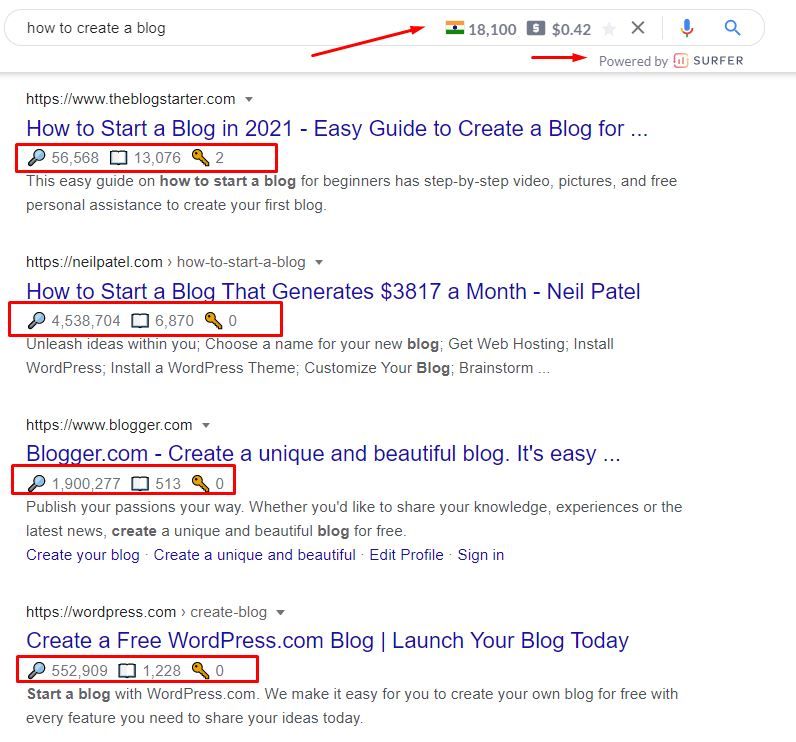
Task: Toggle the star favorite icon in search bar
Action: (609, 28)
